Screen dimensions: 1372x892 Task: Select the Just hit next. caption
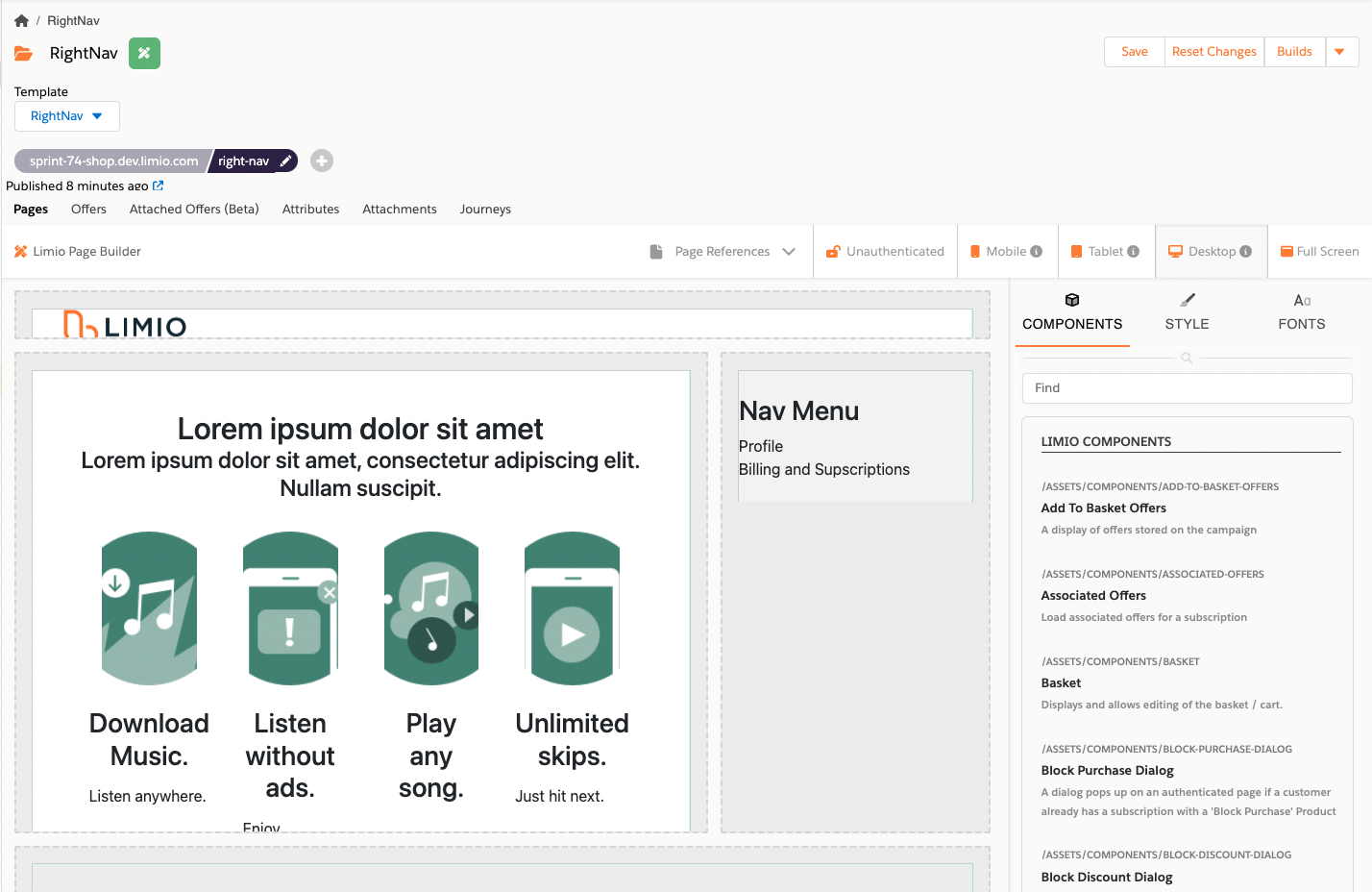coord(559,796)
